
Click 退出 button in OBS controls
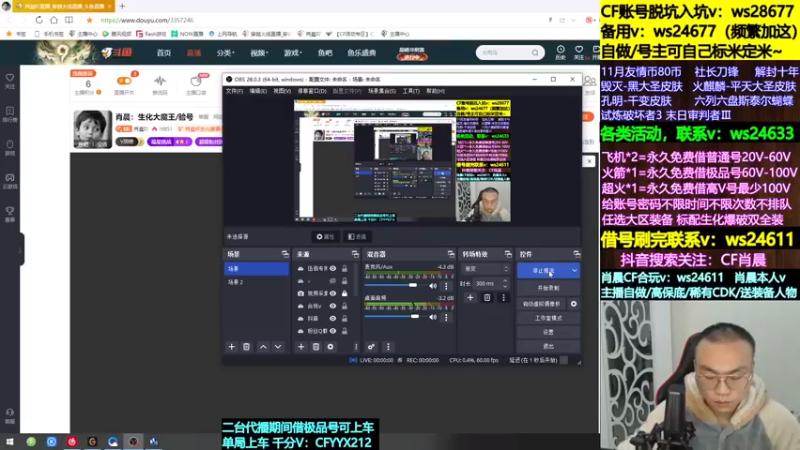[548, 346]
